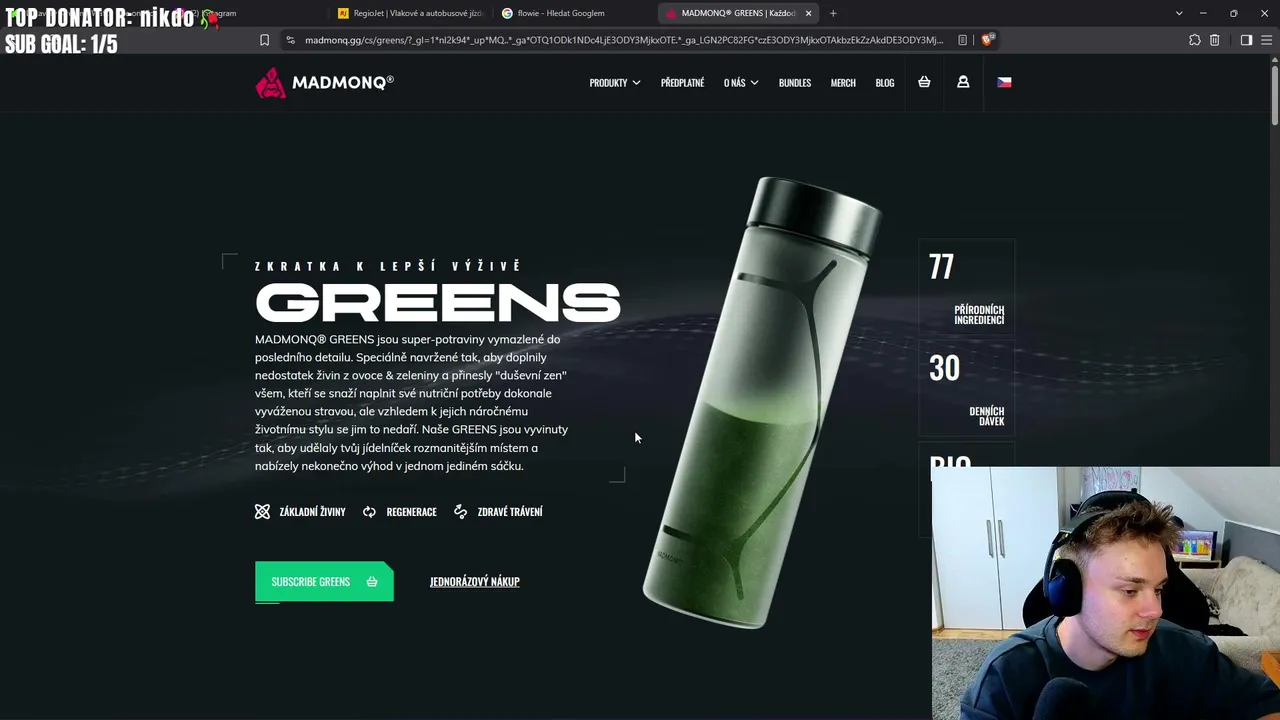Click the basket icon on Subscribe Greens button
The width and height of the screenshot is (1280, 720).
tap(372, 582)
